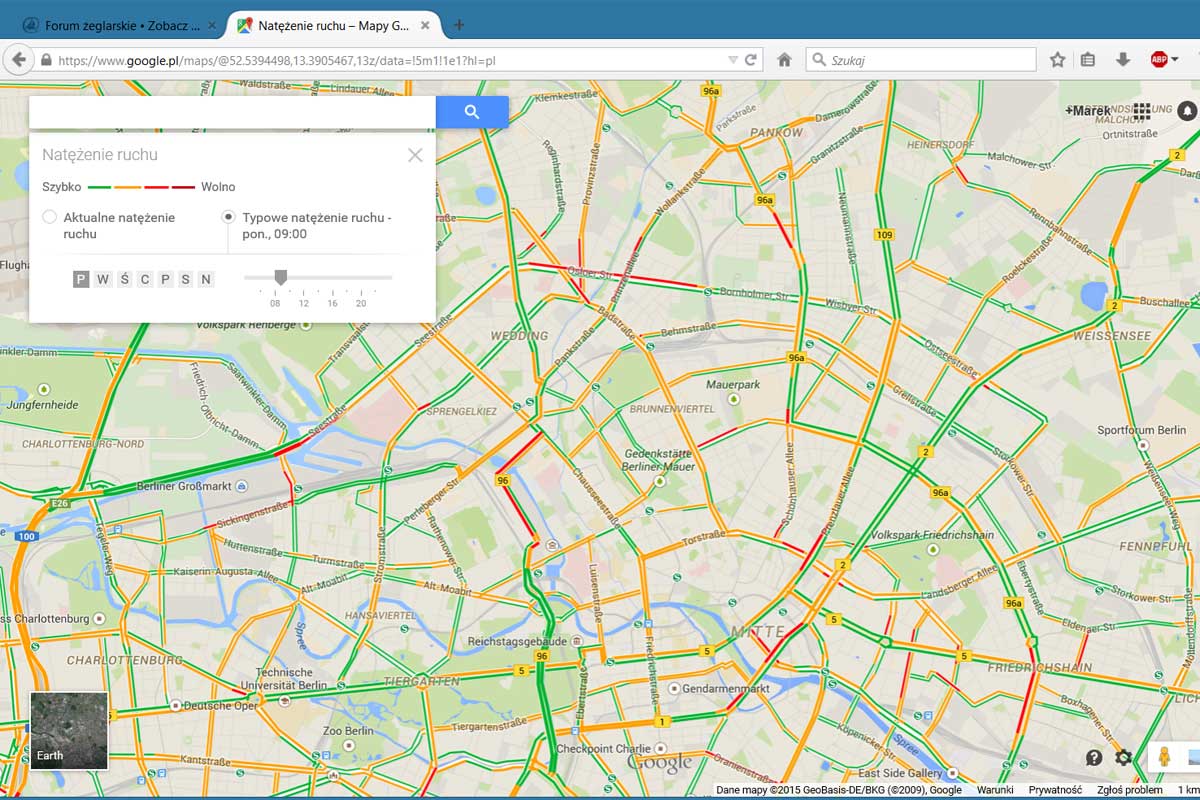The width and height of the screenshot is (1200, 800).
Task: Click the Google Maps search input field
Action: point(232,112)
